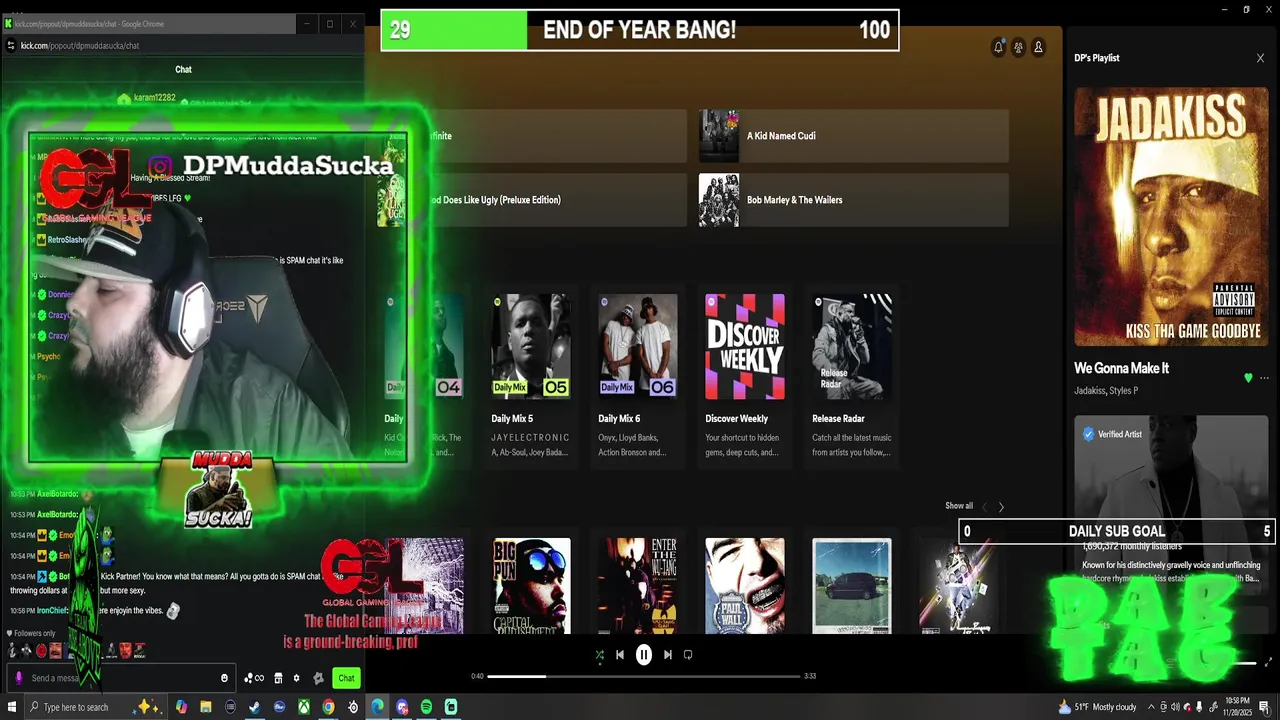
Task: Open the Windows notification center
Action: tap(1265, 707)
